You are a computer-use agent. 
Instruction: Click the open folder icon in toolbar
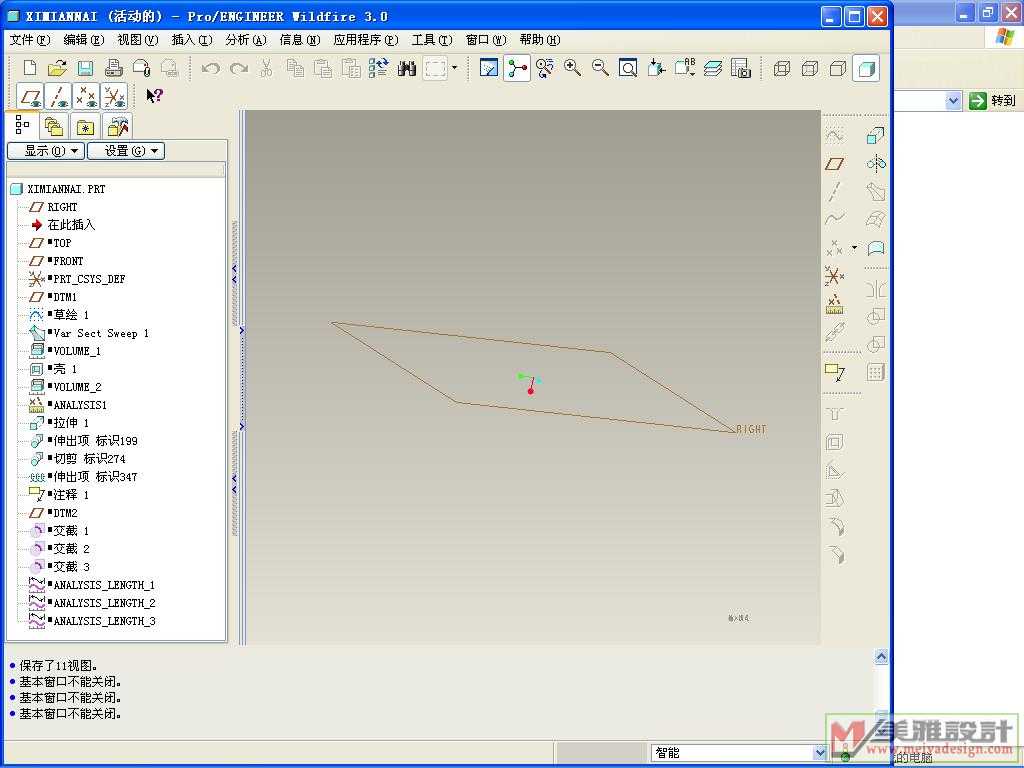point(57,68)
